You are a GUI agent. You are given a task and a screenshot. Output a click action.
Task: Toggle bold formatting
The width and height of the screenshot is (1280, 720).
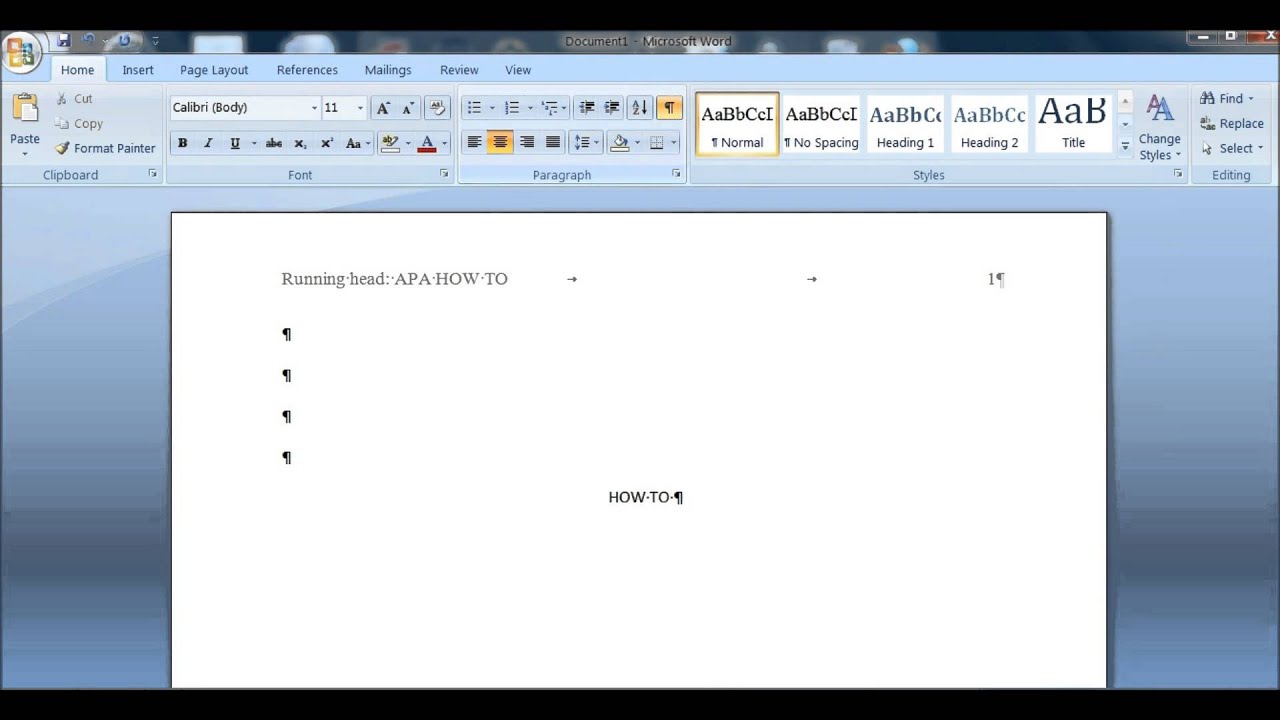pyautogui.click(x=182, y=143)
